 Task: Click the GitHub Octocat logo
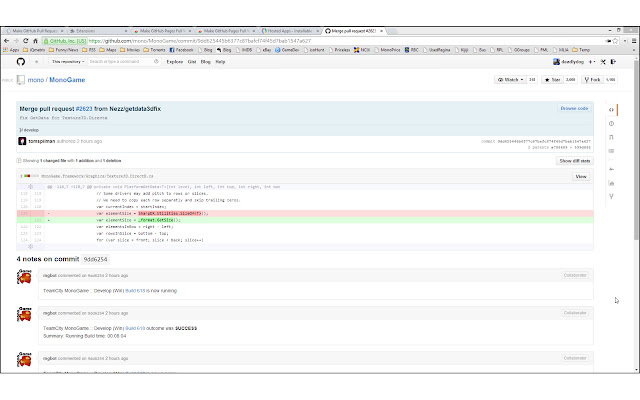click(x=21, y=62)
